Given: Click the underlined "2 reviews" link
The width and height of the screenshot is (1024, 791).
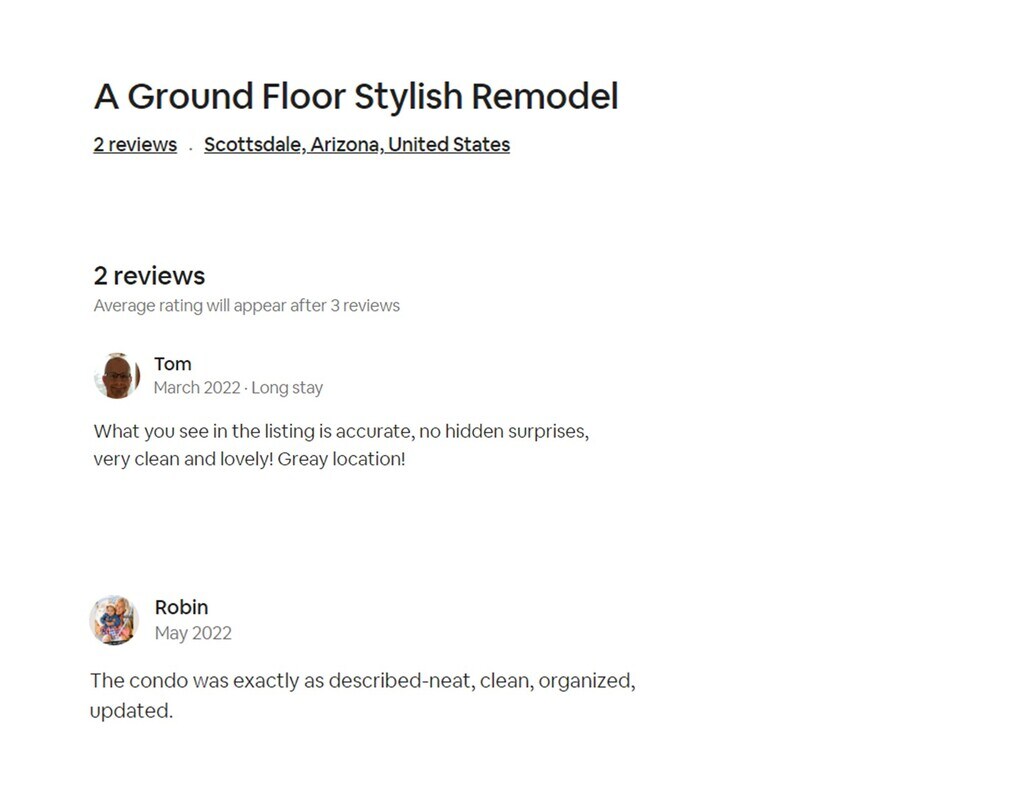Looking at the screenshot, I should 135,144.
